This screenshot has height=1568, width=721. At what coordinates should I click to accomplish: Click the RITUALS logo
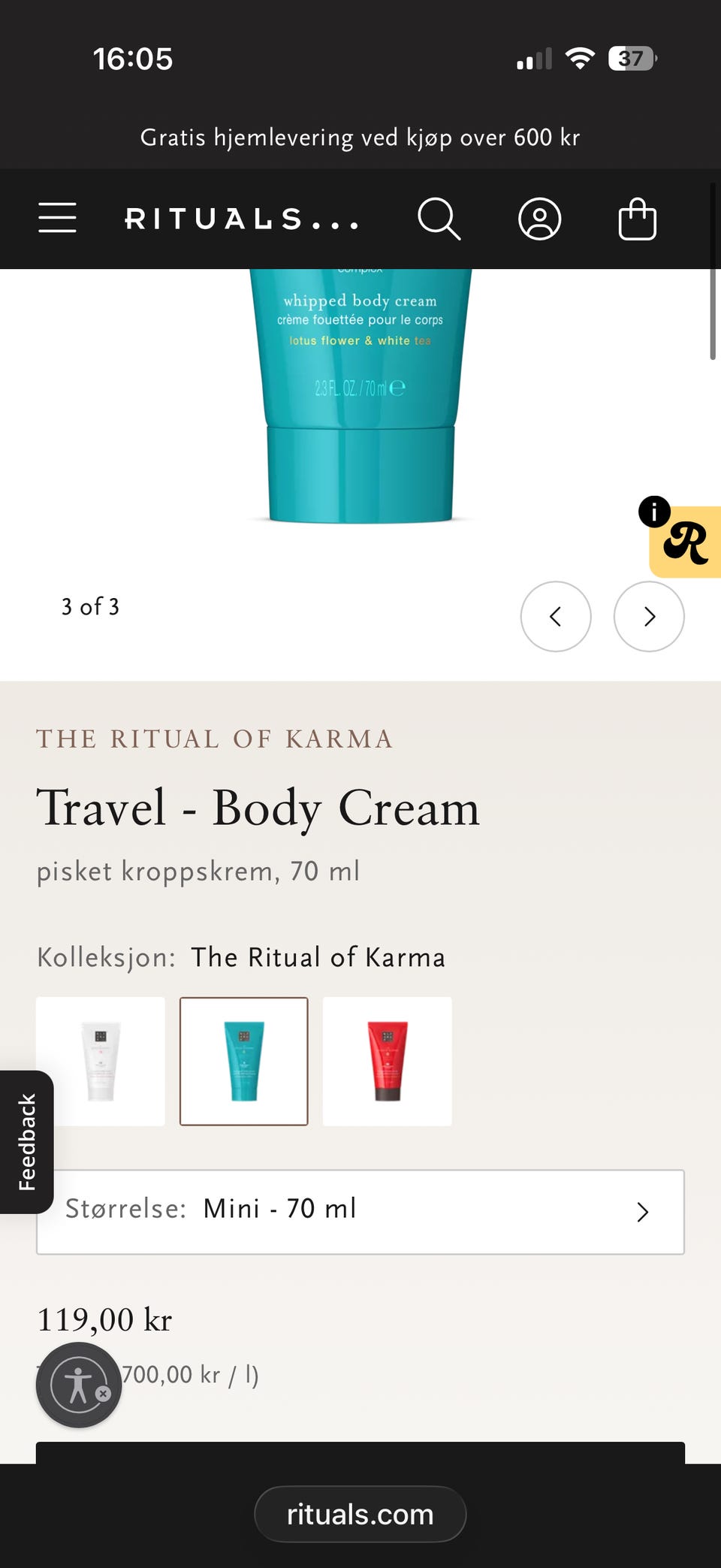click(x=242, y=219)
